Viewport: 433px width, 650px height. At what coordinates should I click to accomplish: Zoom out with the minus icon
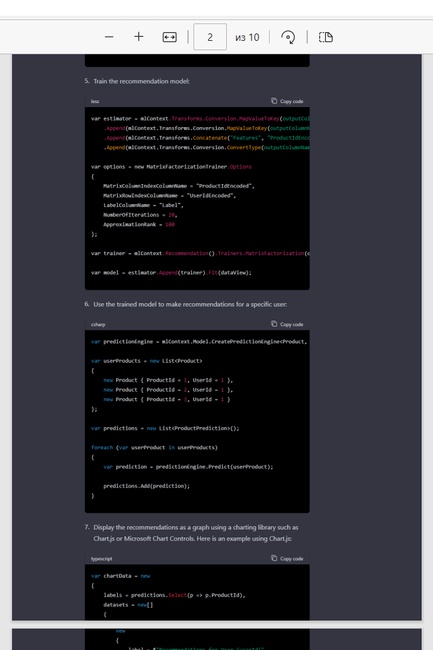(109, 37)
